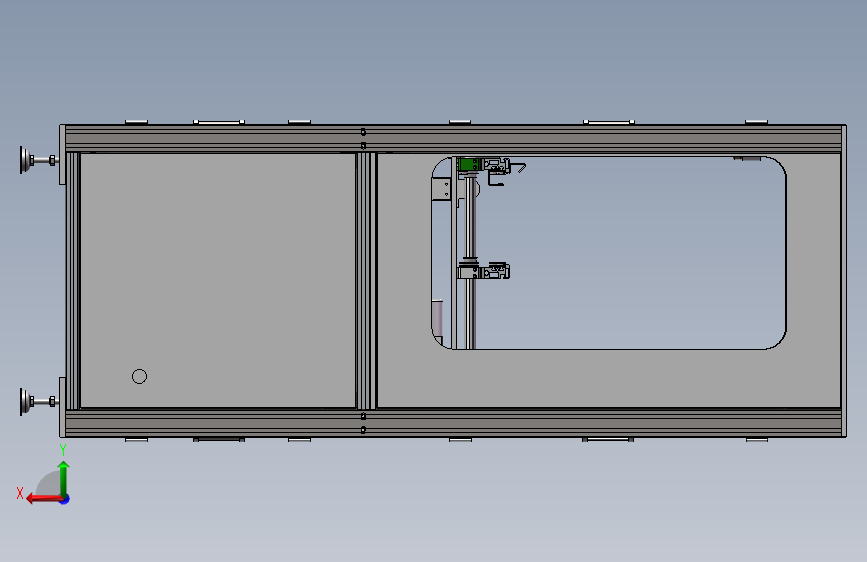This screenshot has width=867, height=562.
Task: Pick the small circular hole in left panel
Action: tap(139, 377)
